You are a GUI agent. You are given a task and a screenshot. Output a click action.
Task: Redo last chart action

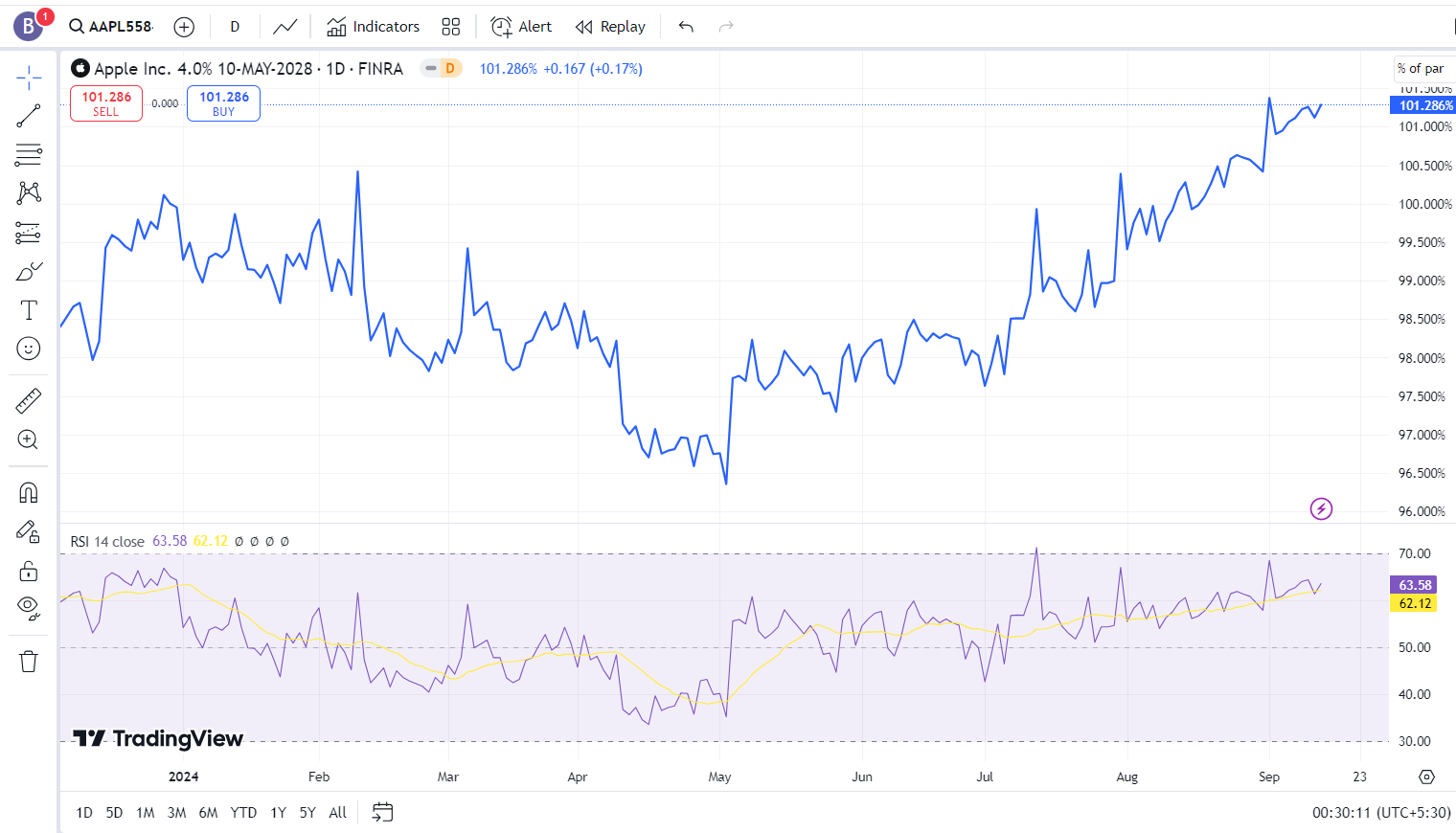pos(726,27)
